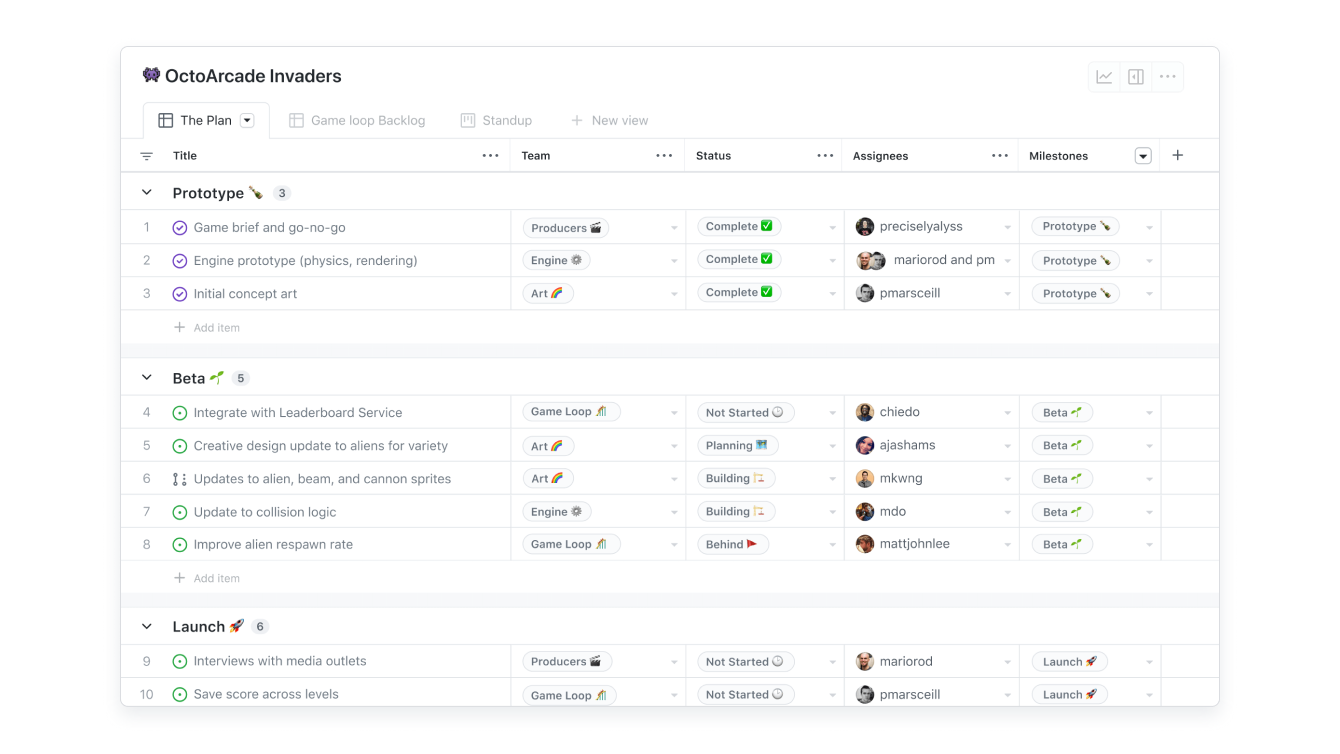The width and height of the screenshot is (1340, 754).
Task: Open the Milestones field dropdown arrow
Action: 1142,155
